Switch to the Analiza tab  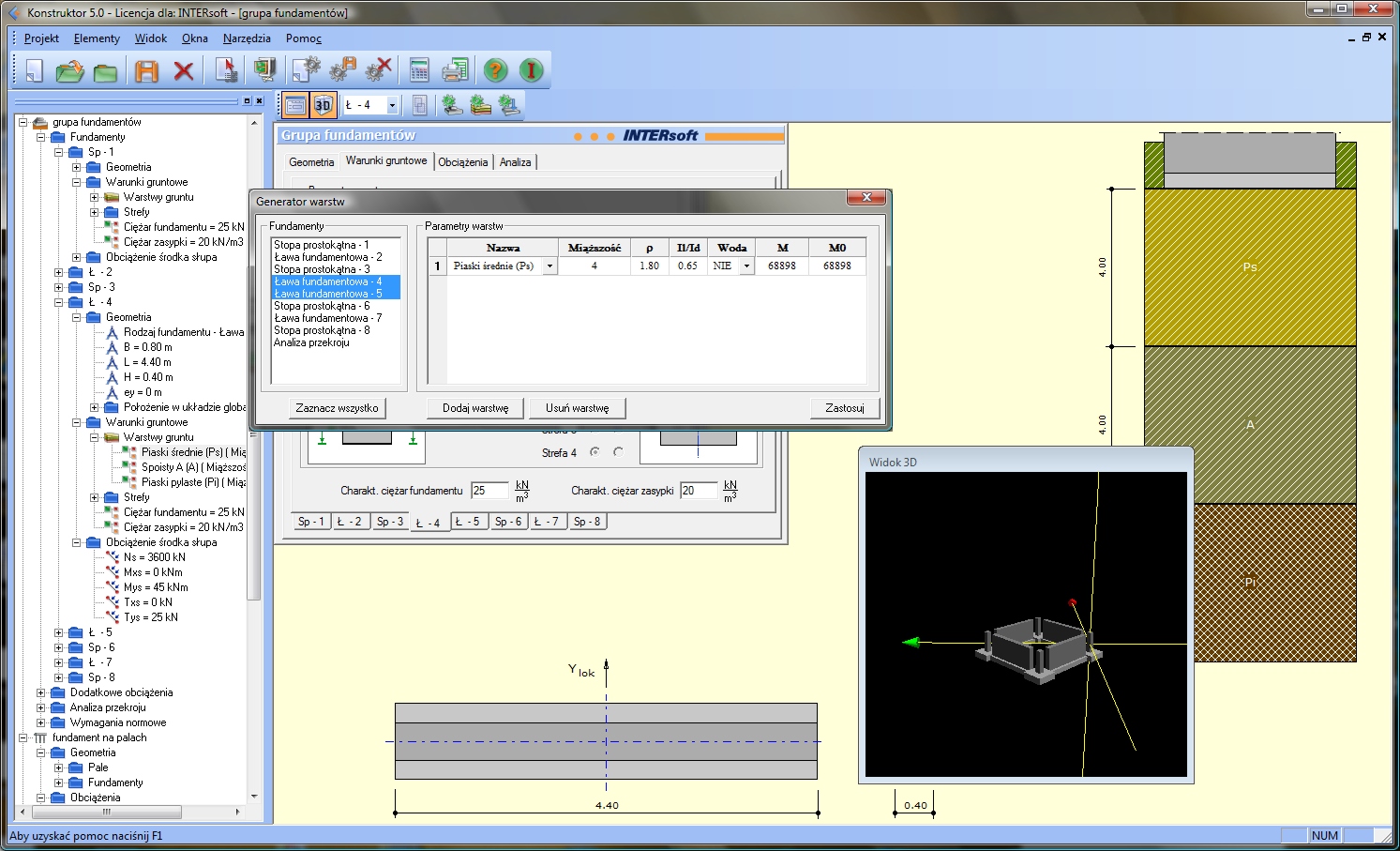click(515, 162)
